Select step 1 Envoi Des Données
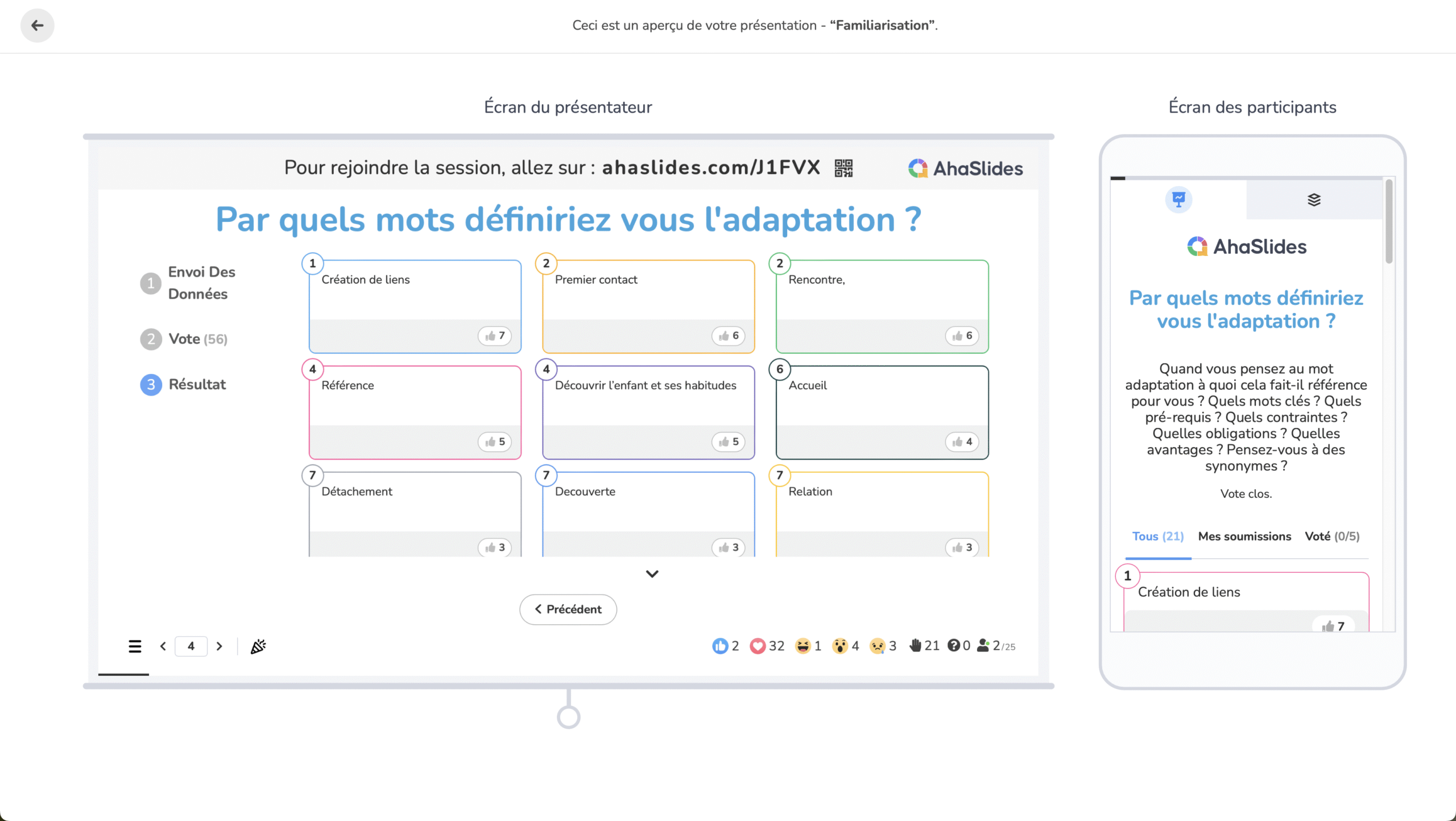The width and height of the screenshot is (1456, 821). click(x=188, y=283)
